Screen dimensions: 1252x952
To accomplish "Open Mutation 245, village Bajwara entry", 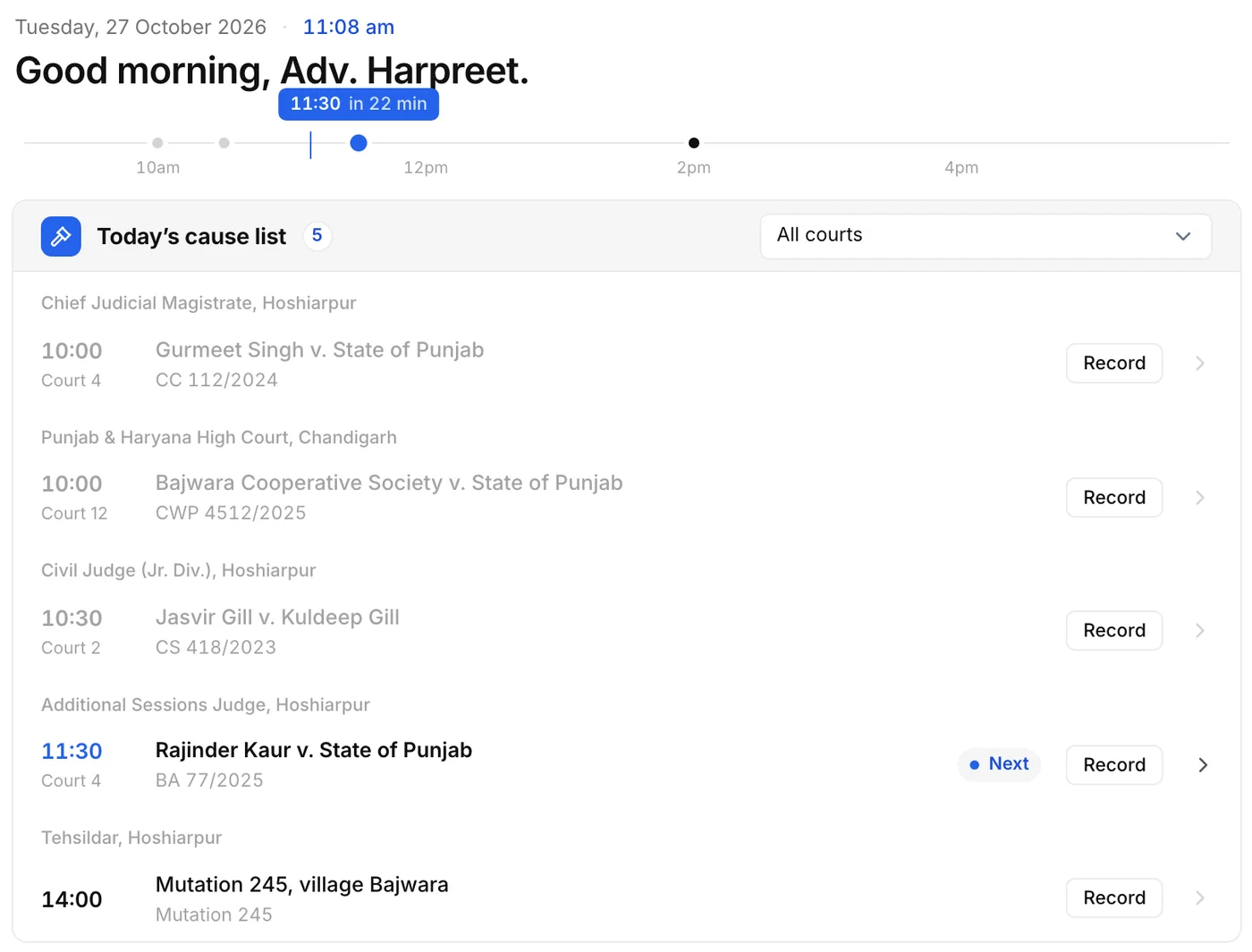I will pyautogui.click(x=302, y=884).
